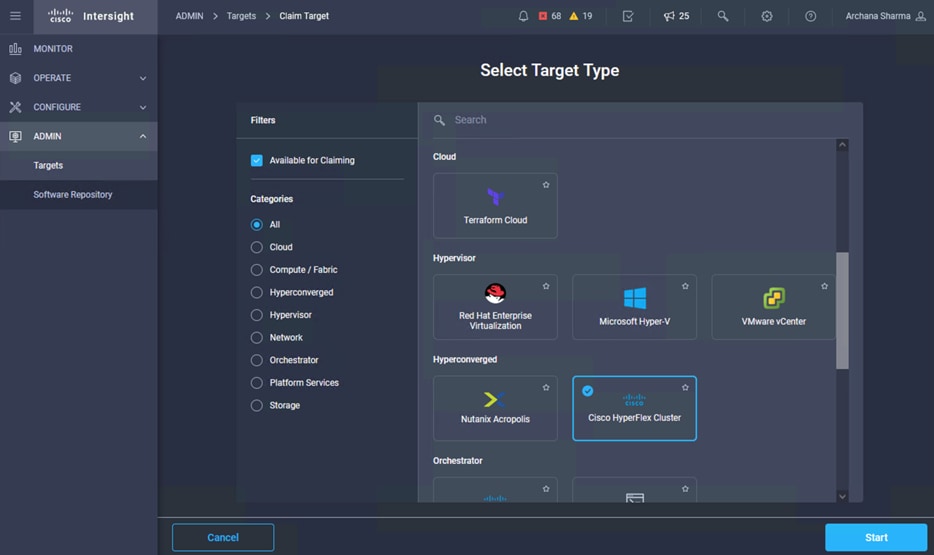934x555 pixels.
Task: Click the Start button
Action: pyautogui.click(x=876, y=537)
